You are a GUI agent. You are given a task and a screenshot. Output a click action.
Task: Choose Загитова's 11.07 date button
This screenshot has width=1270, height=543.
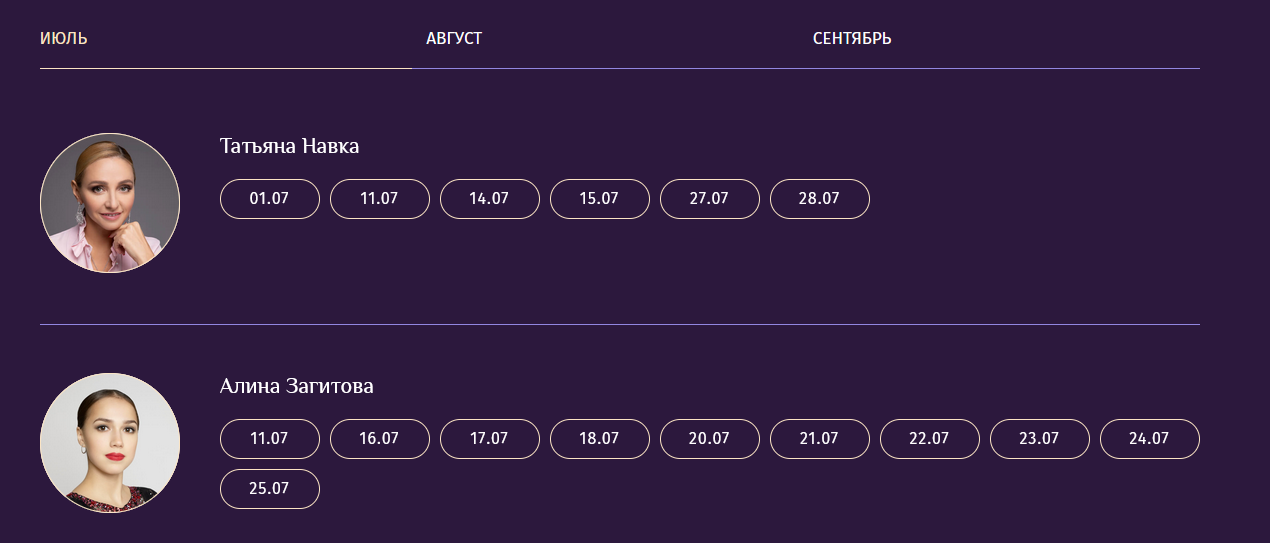click(269, 439)
